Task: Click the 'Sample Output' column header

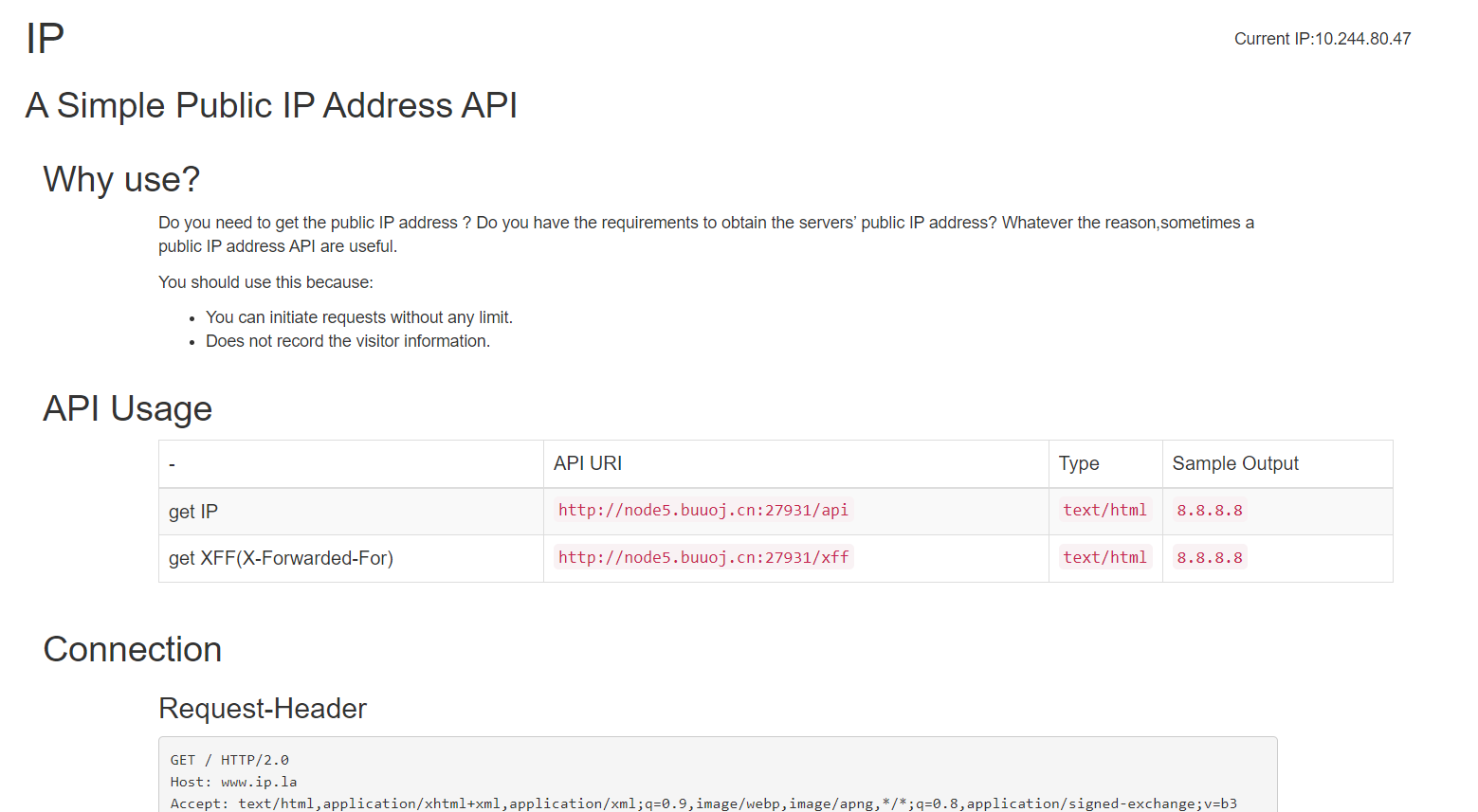Action: pos(1235,463)
